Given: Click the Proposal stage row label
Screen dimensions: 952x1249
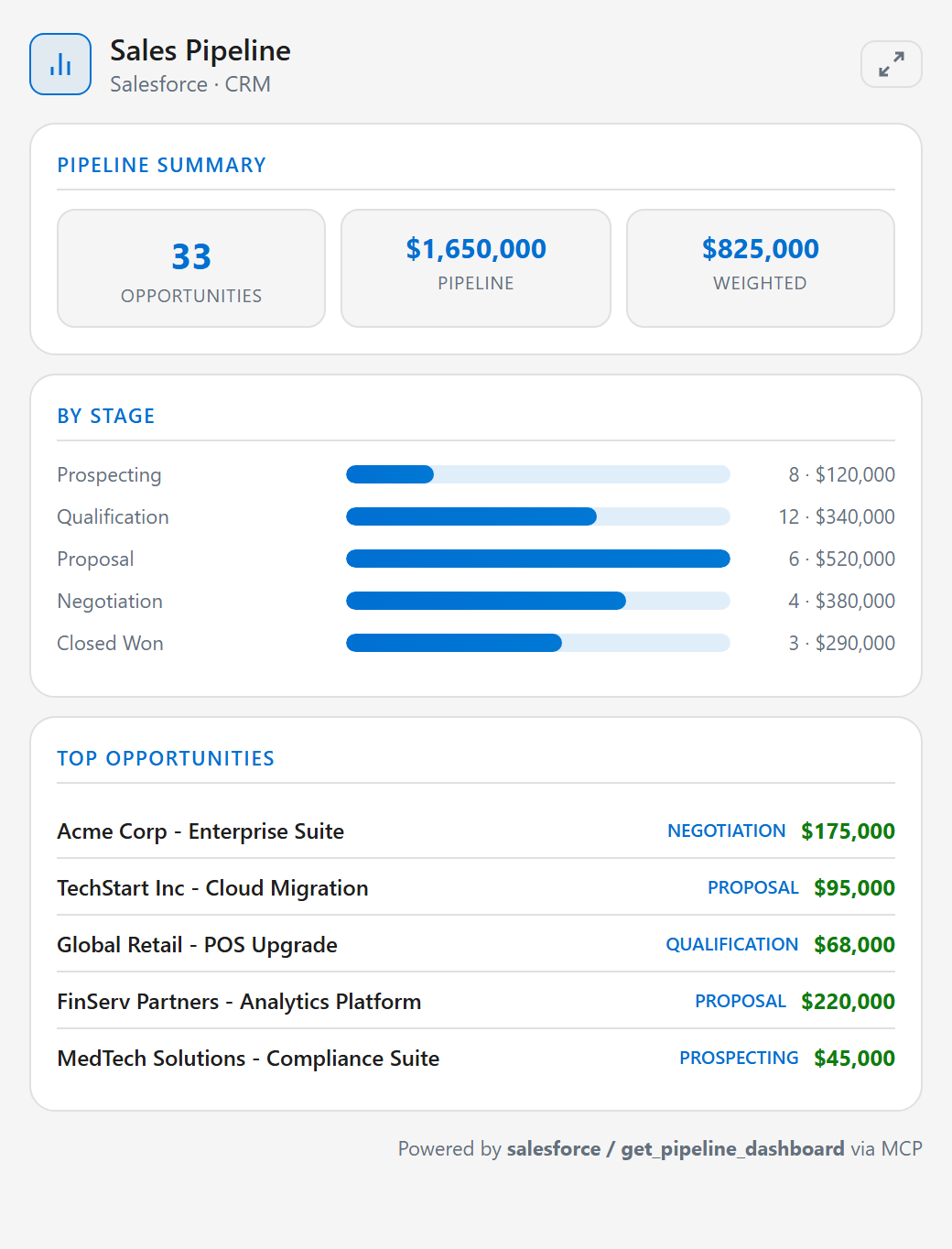Looking at the screenshot, I should pos(95,559).
